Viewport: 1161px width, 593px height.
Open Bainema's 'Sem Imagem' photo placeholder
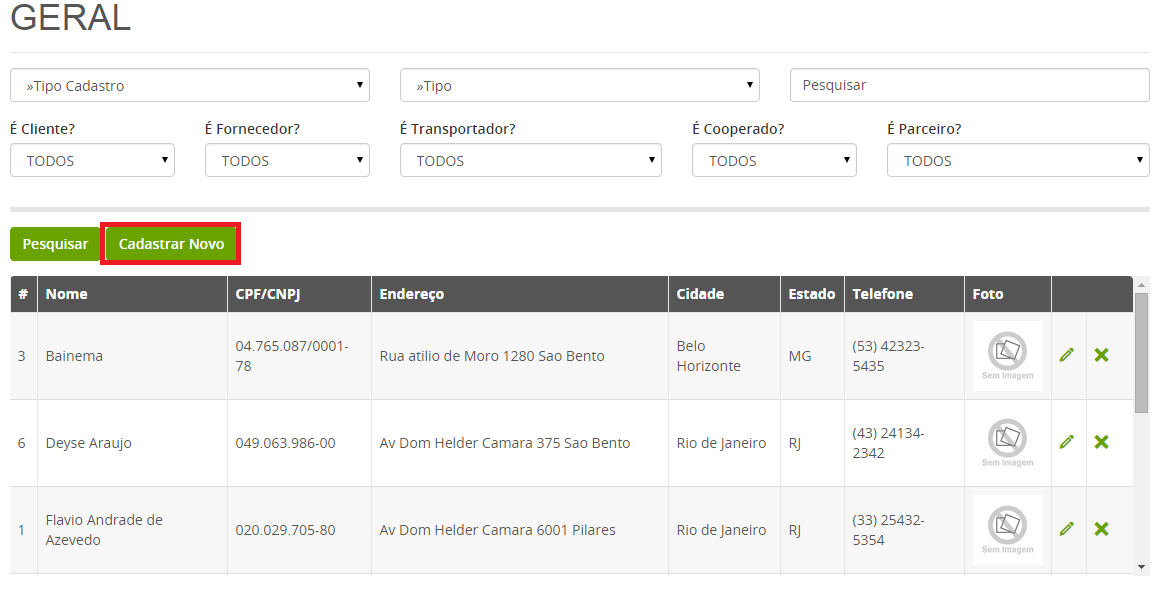[x=1007, y=355]
